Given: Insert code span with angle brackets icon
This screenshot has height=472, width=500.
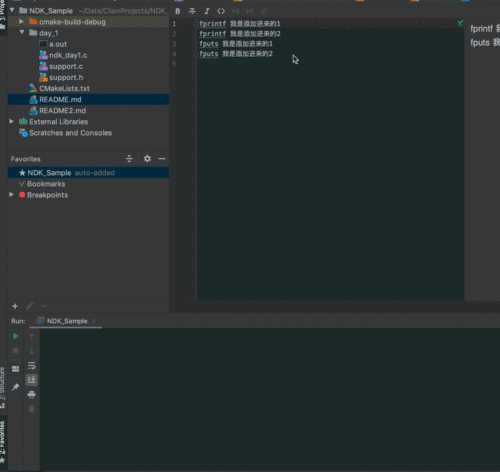Looking at the screenshot, I should coord(221,11).
